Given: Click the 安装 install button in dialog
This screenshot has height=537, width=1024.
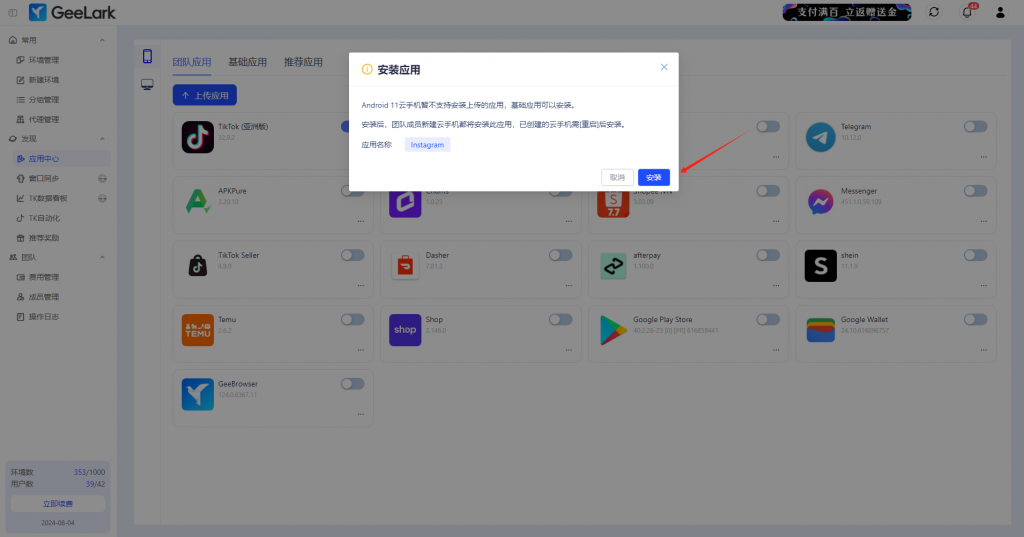Looking at the screenshot, I should [653, 177].
